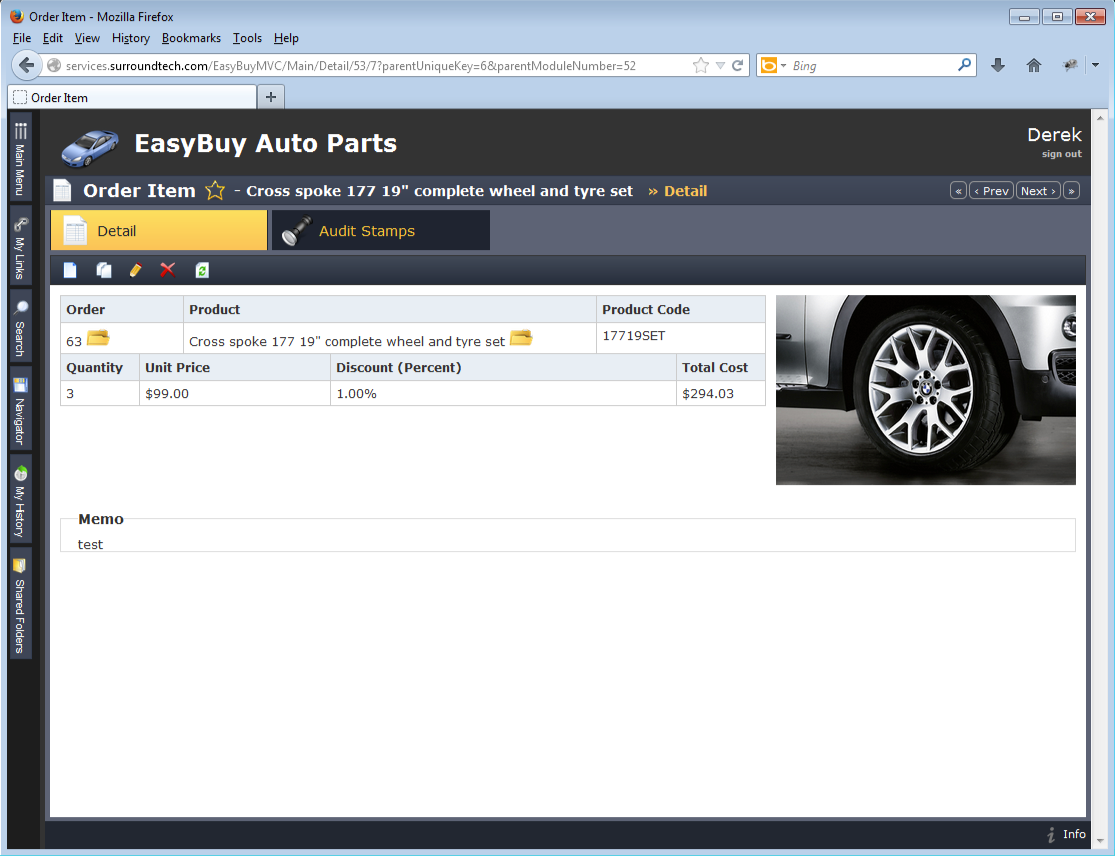Click the Info icon in the footer
The width and height of the screenshot is (1115, 856).
pos(1051,835)
